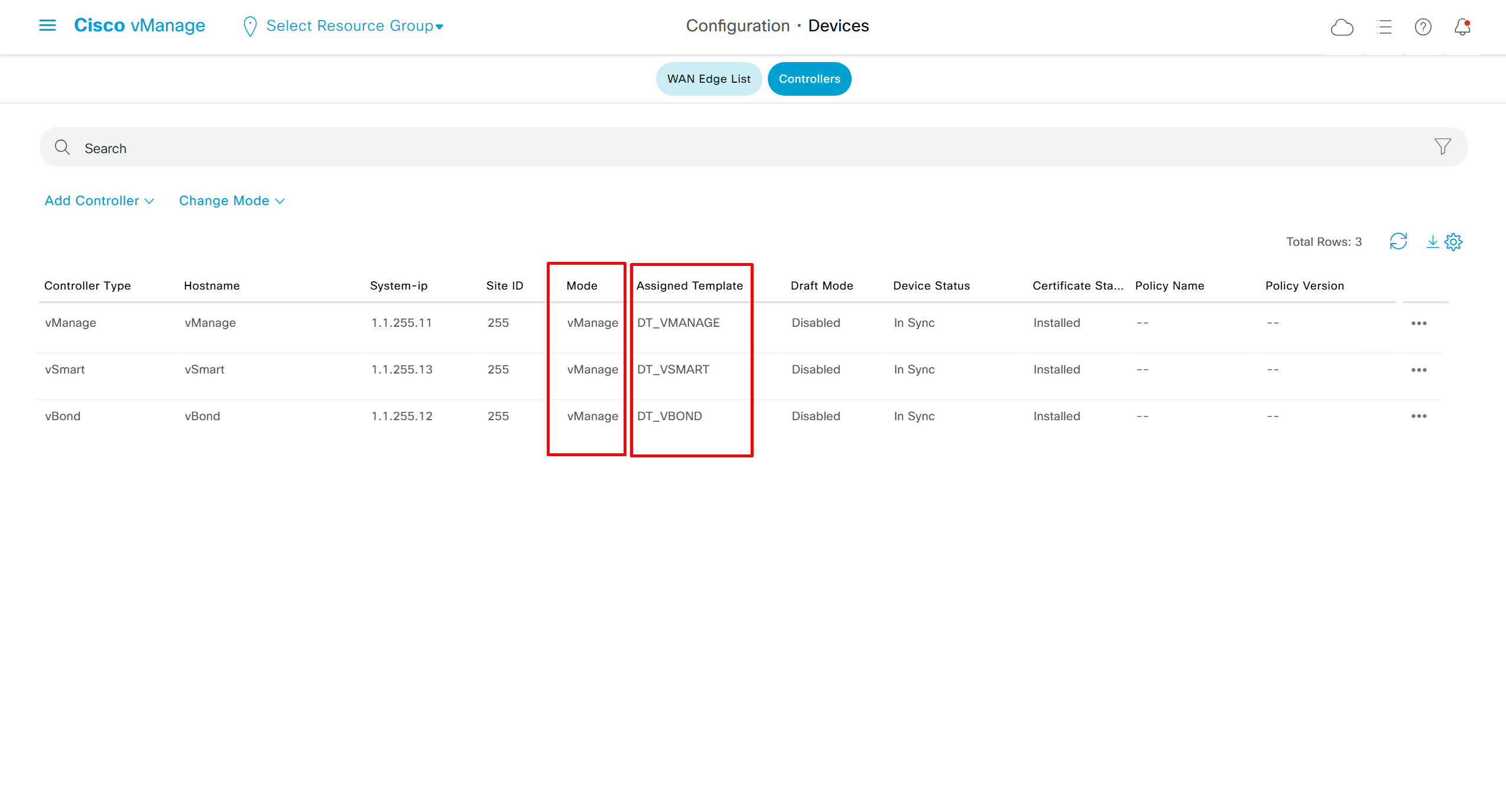Click the Cisco vManage logo link

[x=139, y=25]
